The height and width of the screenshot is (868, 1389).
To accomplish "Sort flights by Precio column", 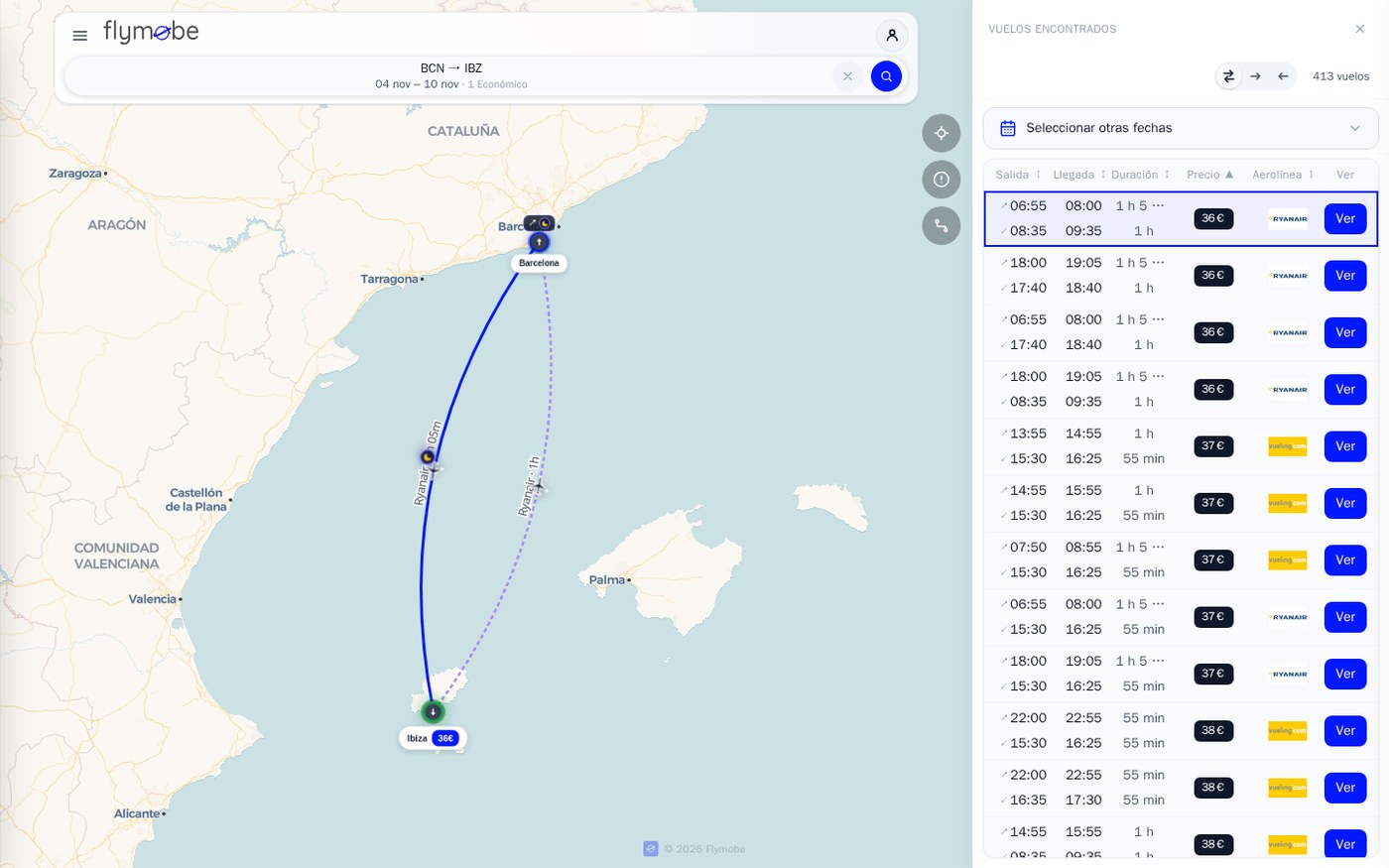I will pos(1210,175).
